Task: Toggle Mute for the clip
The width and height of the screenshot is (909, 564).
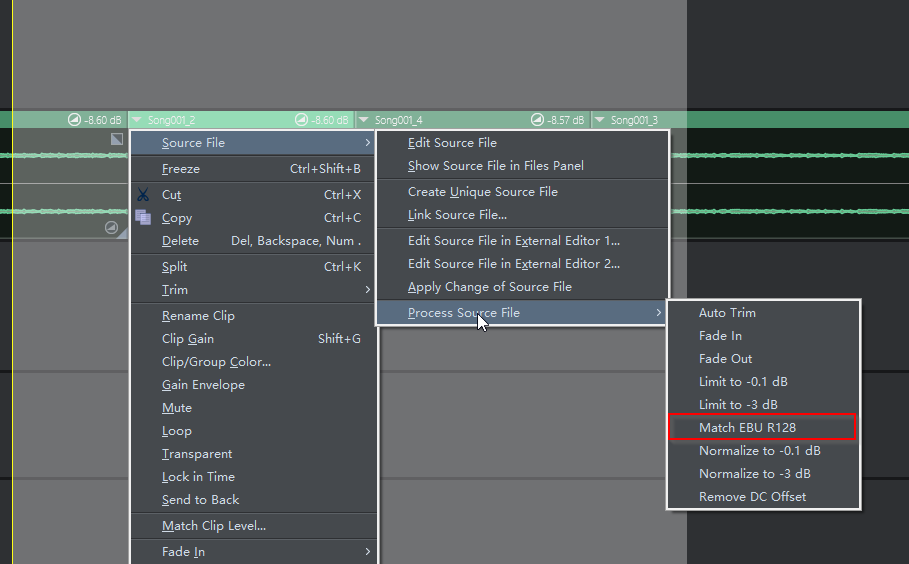Action: point(177,408)
